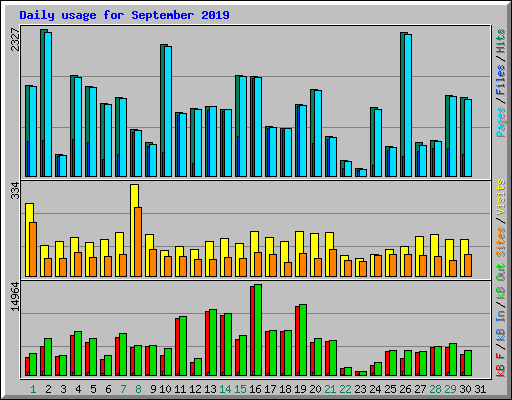Click the orange sites bar for day 8
512x400 pixels.
[138, 242]
